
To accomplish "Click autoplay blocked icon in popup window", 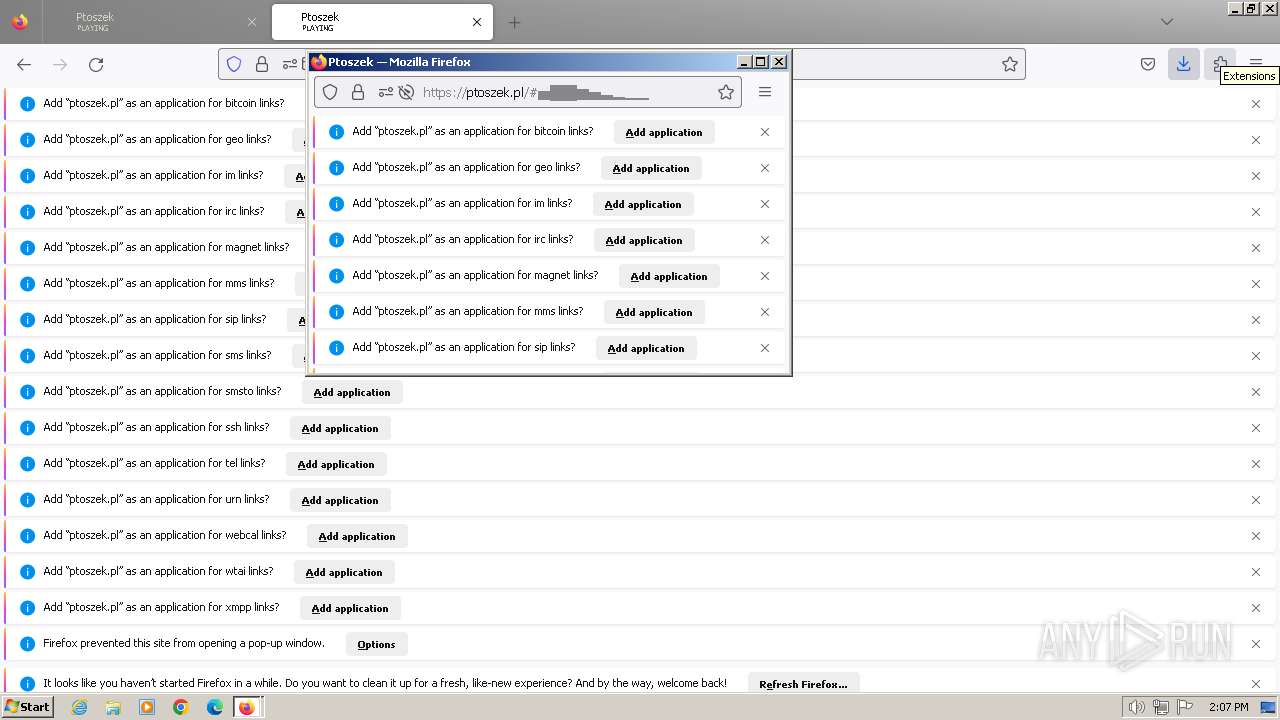I will [406, 92].
